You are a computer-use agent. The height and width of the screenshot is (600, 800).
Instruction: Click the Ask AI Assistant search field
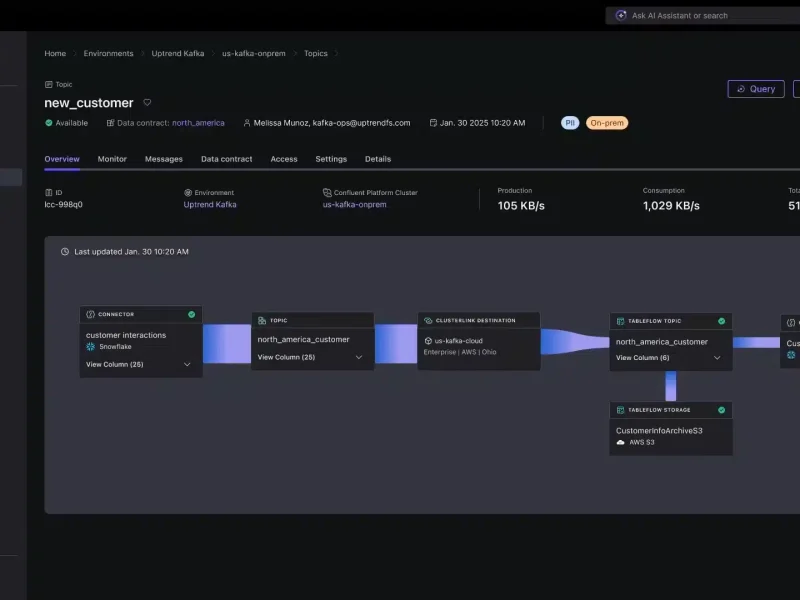[690, 15]
